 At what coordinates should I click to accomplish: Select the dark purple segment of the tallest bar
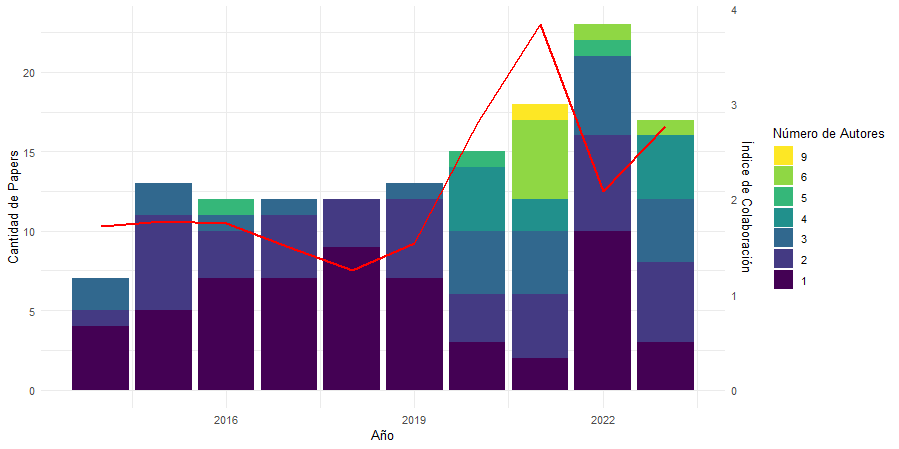[602, 310]
